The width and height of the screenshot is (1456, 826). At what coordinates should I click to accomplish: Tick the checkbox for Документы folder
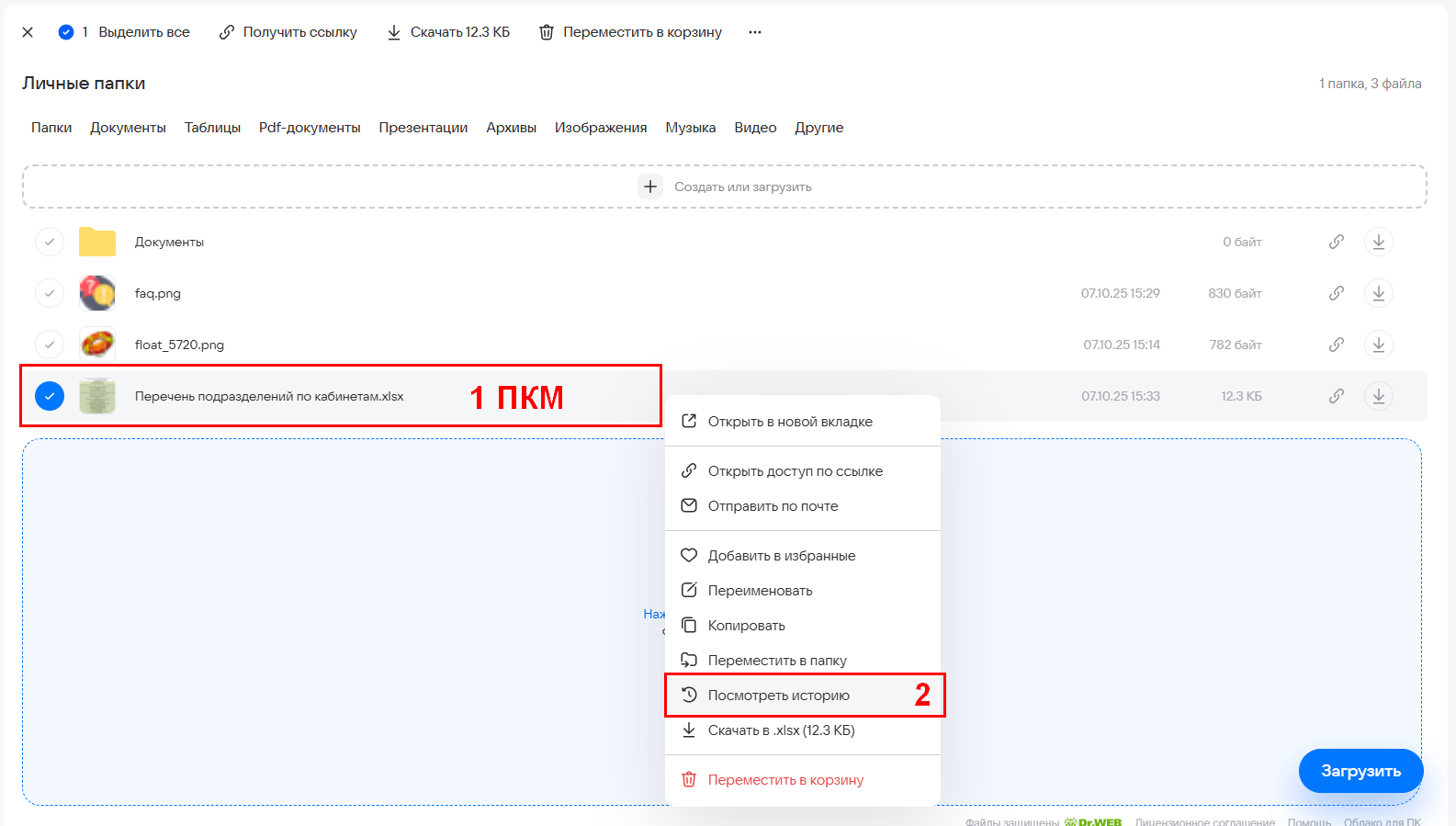pyautogui.click(x=50, y=242)
